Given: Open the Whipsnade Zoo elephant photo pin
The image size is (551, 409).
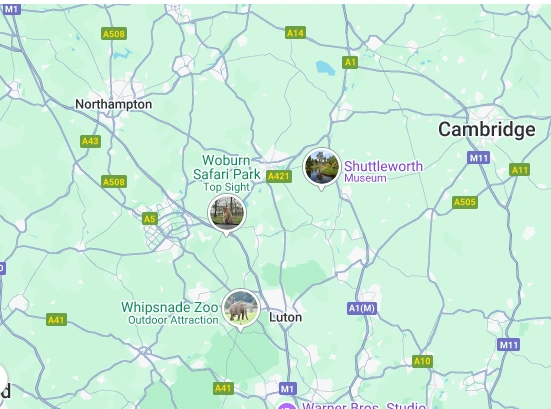Looking at the screenshot, I should coord(241,308).
